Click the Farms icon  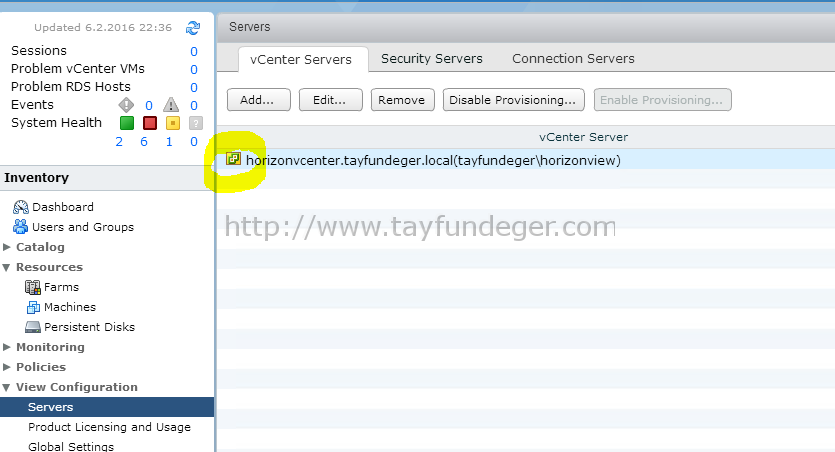32,287
